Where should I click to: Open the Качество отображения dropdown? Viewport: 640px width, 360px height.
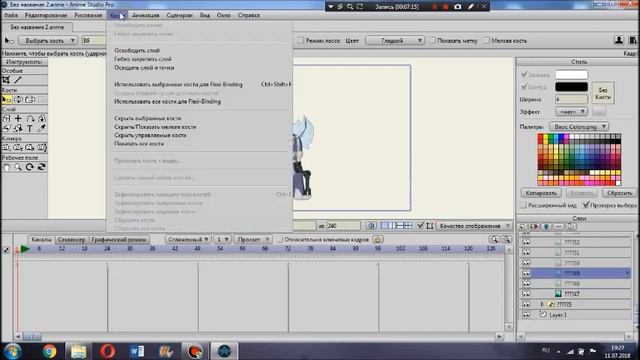pyautogui.click(x=474, y=226)
